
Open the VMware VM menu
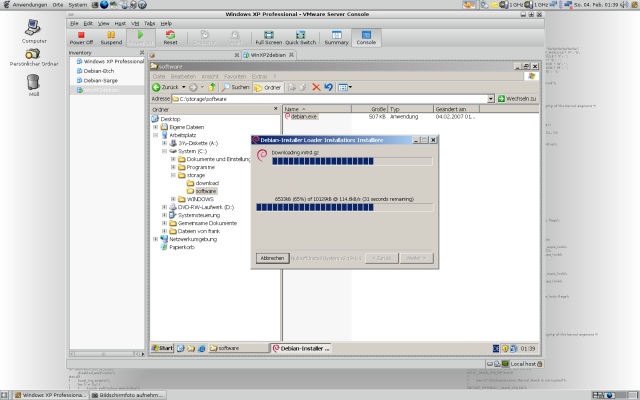135,23
